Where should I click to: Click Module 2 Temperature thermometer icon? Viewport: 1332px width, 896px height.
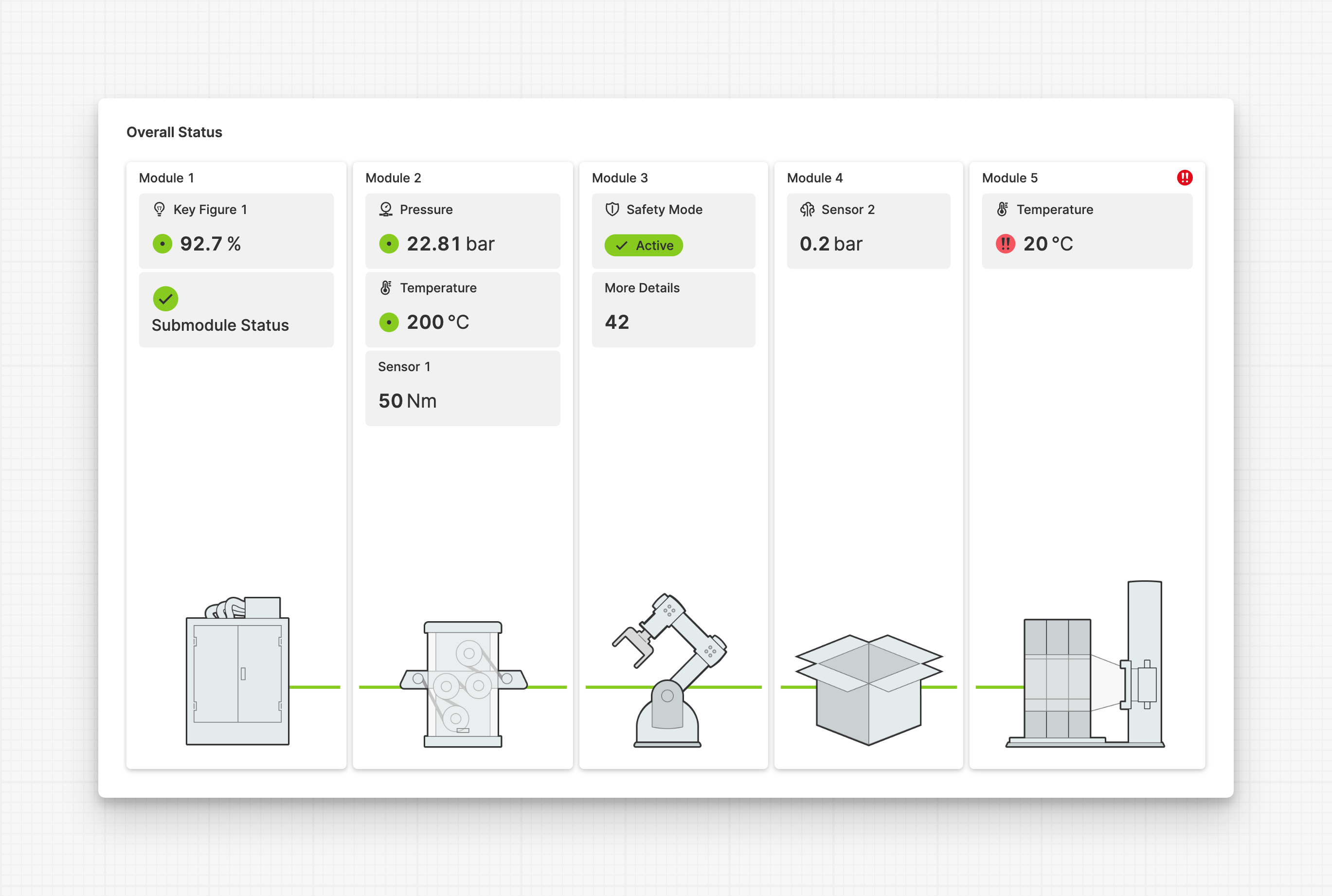[386, 287]
